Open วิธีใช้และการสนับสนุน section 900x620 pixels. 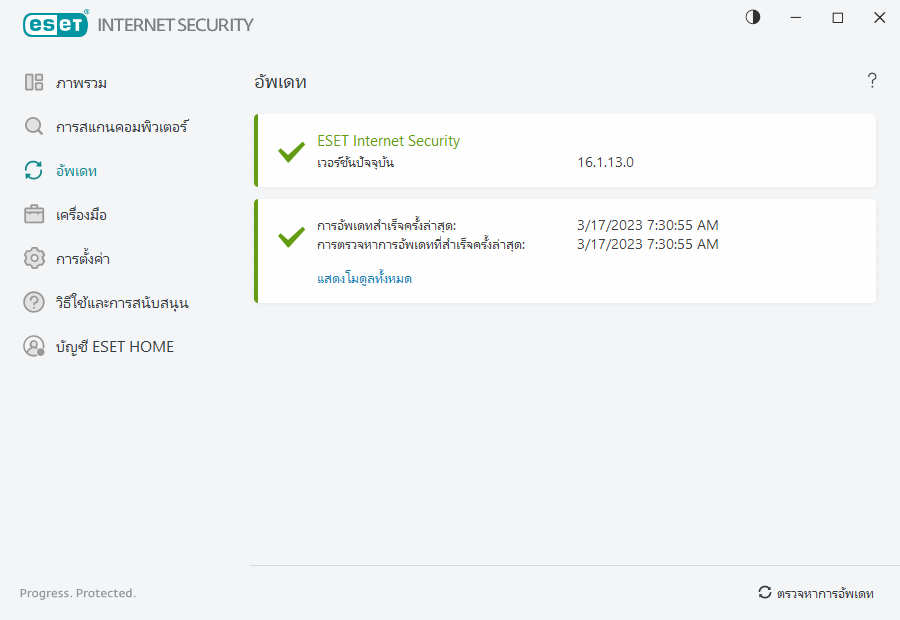[x=122, y=303]
